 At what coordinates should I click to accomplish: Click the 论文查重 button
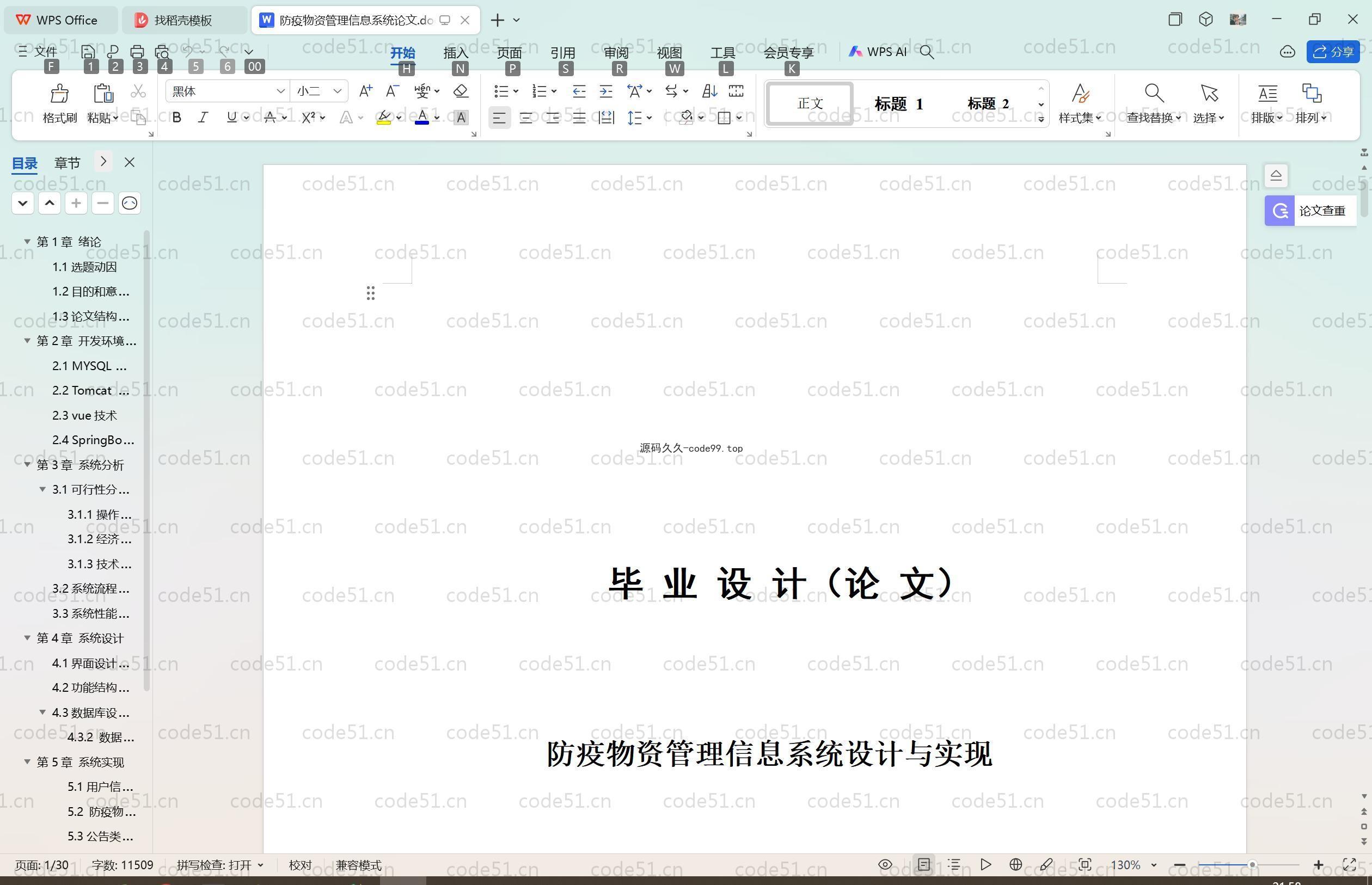click(1310, 210)
